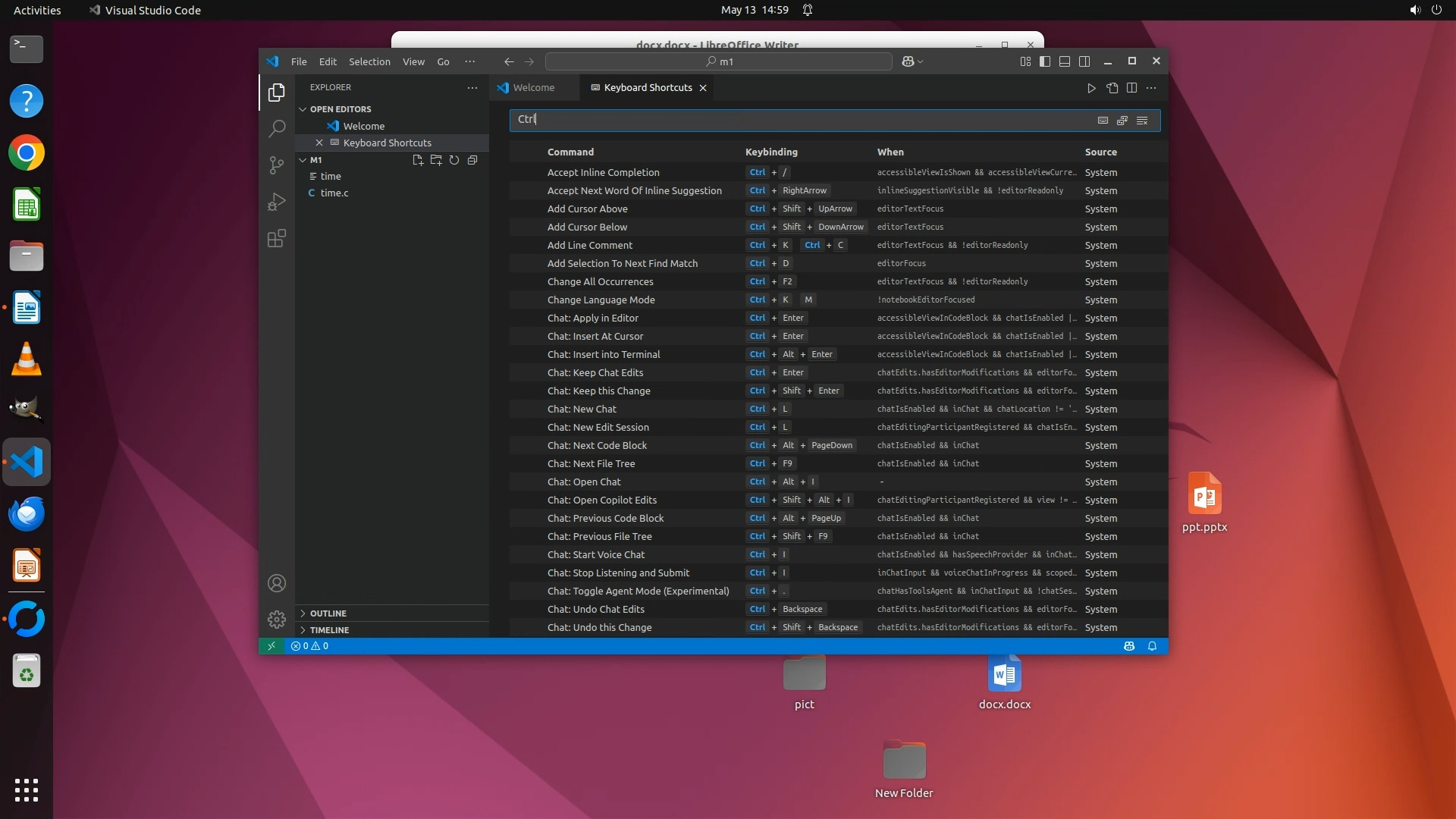The image size is (1456, 819).
Task: Expand the Timeline section
Action: [x=329, y=630]
